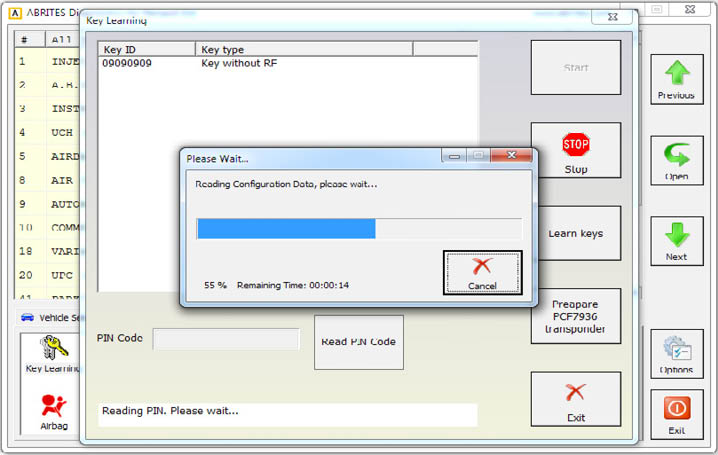Click Prepare PCF7936 transponder button
718x455 pixels.
(575, 316)
